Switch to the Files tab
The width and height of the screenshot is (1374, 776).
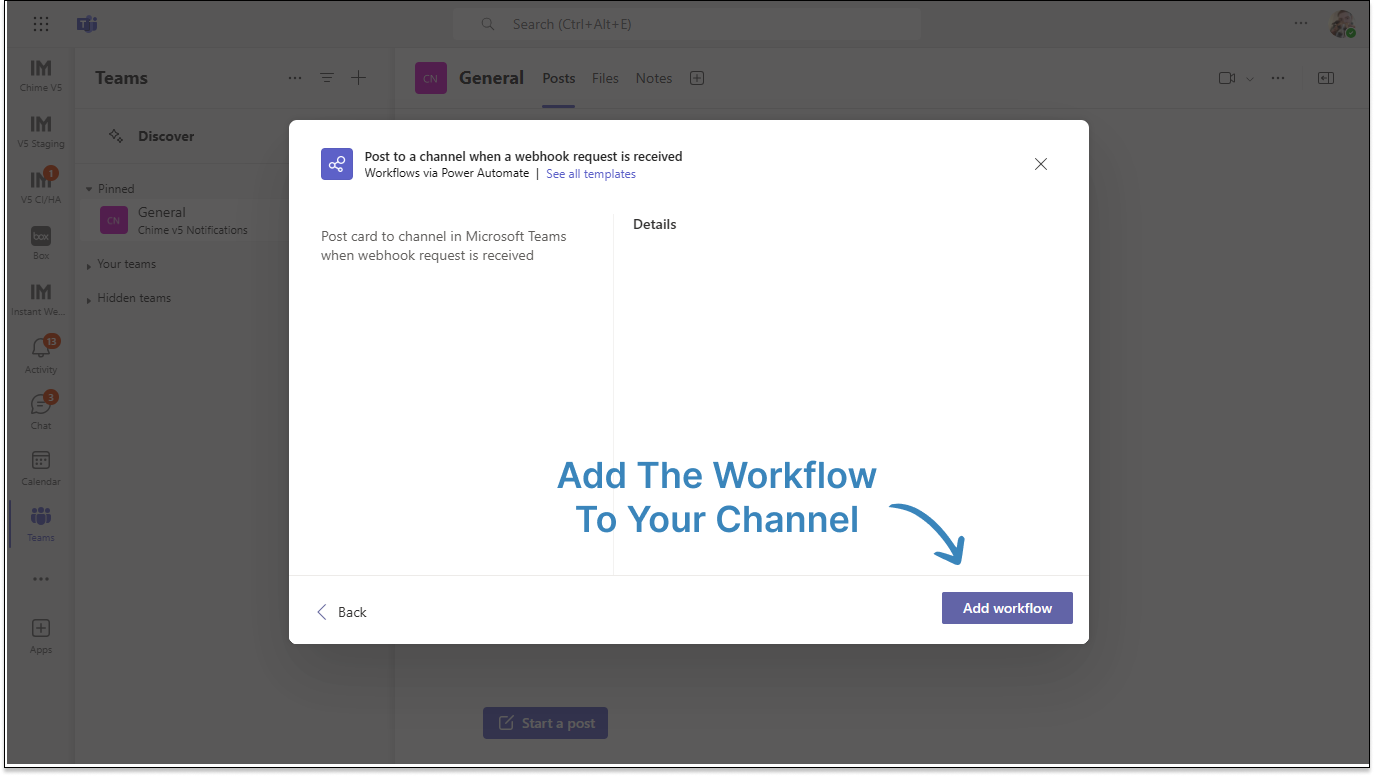pyautogui.click(x=605, y=78)
